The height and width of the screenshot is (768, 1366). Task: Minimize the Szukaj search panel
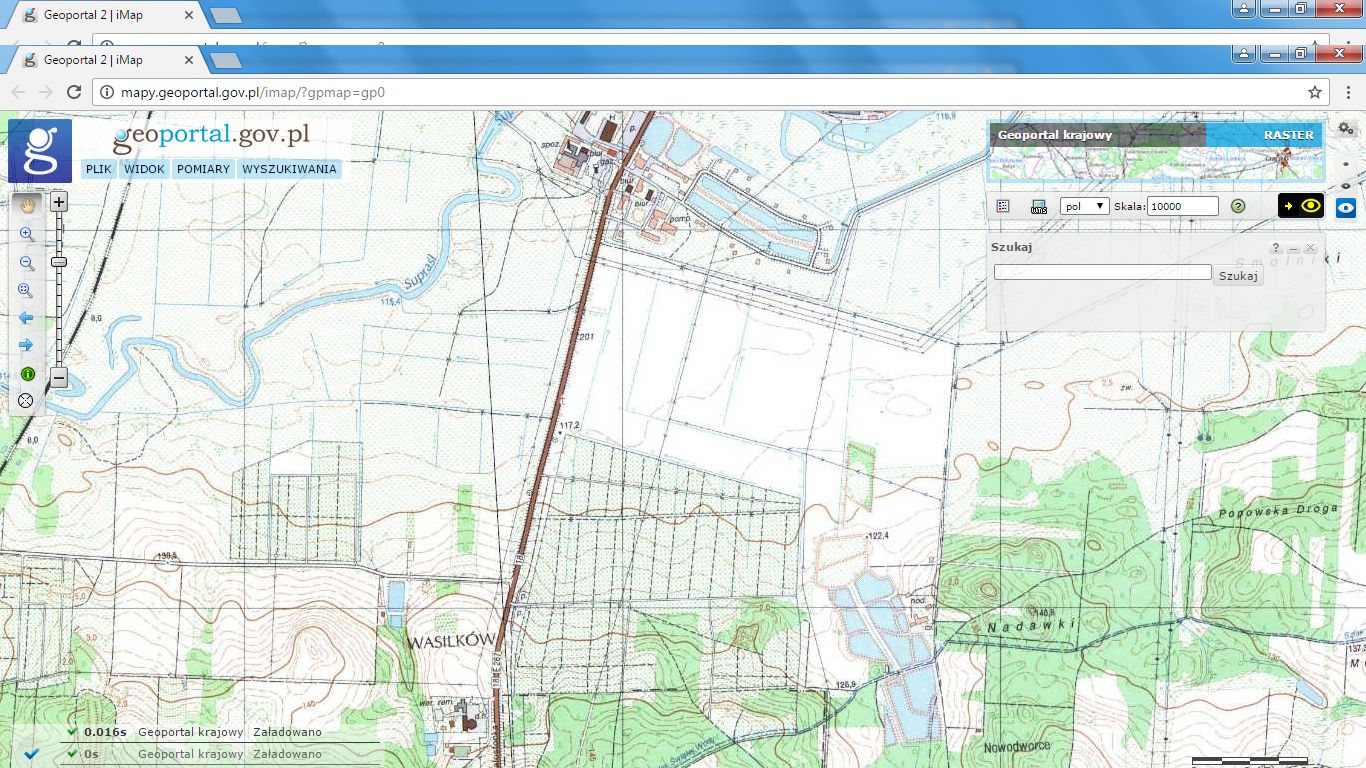click(x=1293, y=248)
